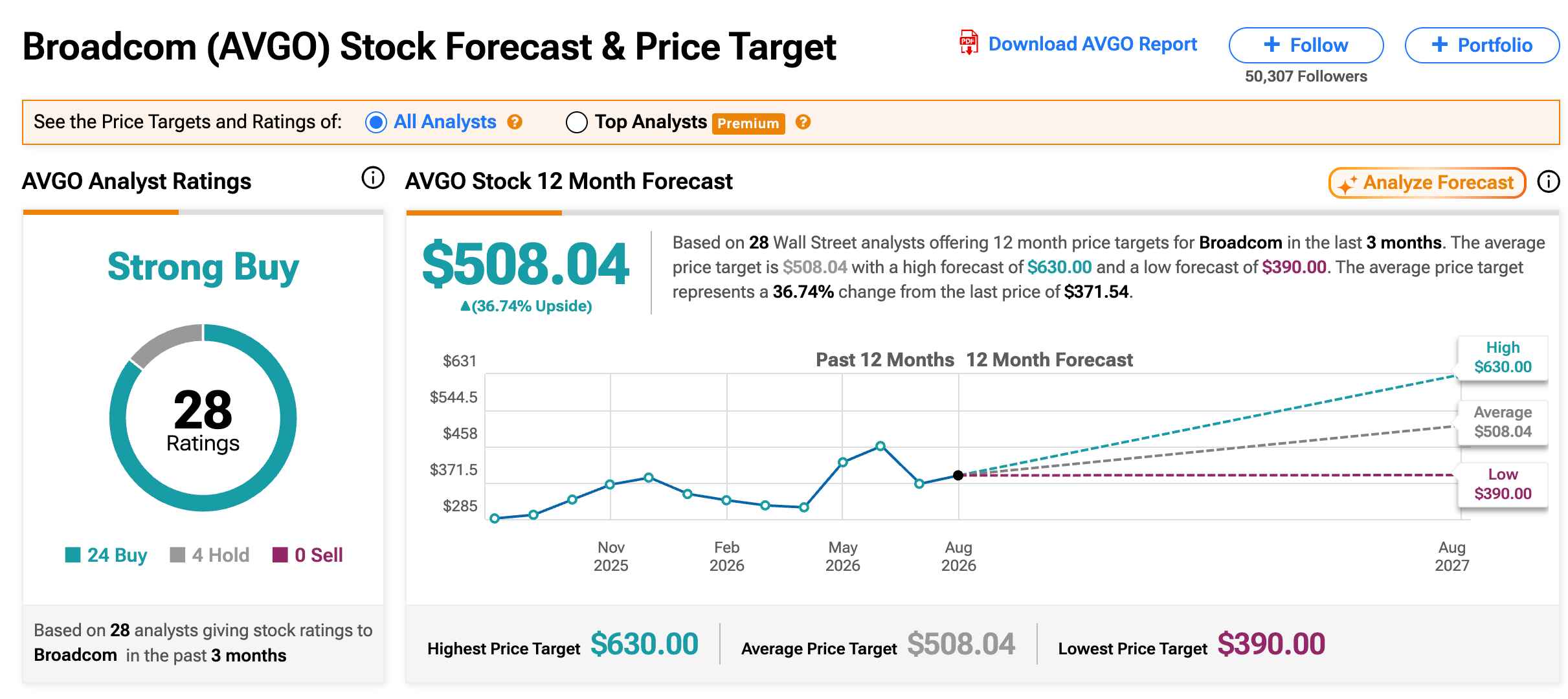Click the '50,307 Followers' count text
This screenshot has width=1568, height=699.
pos(1306,76)
